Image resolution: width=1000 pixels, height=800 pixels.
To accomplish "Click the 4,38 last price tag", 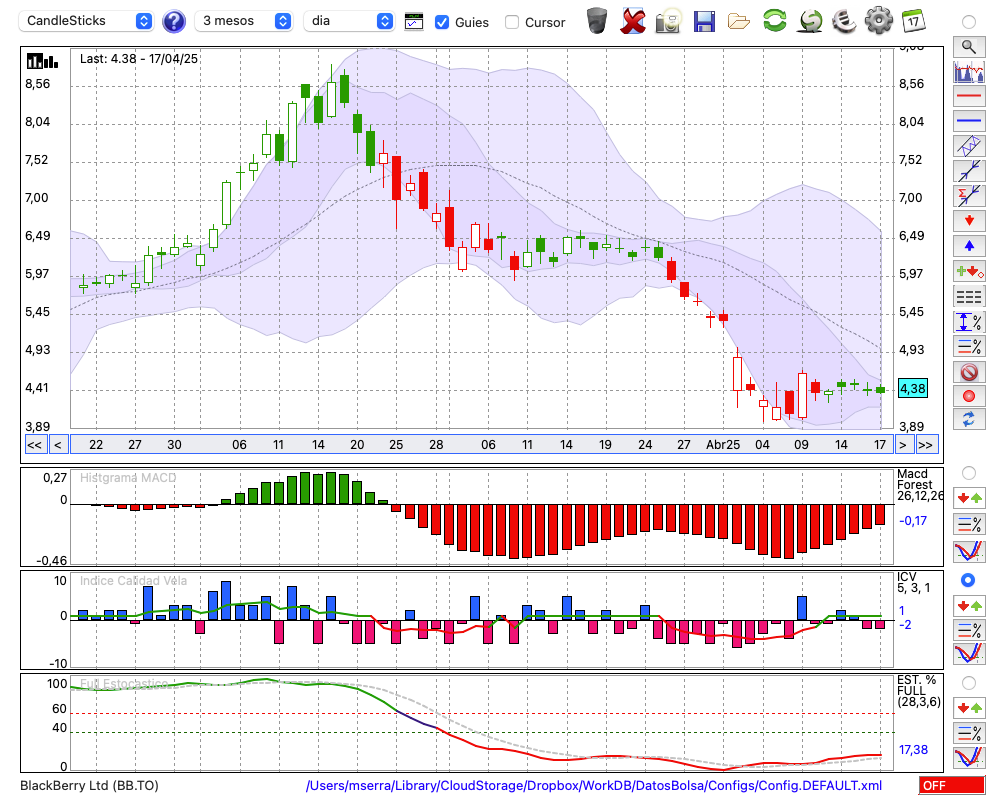I will point(913,389).
